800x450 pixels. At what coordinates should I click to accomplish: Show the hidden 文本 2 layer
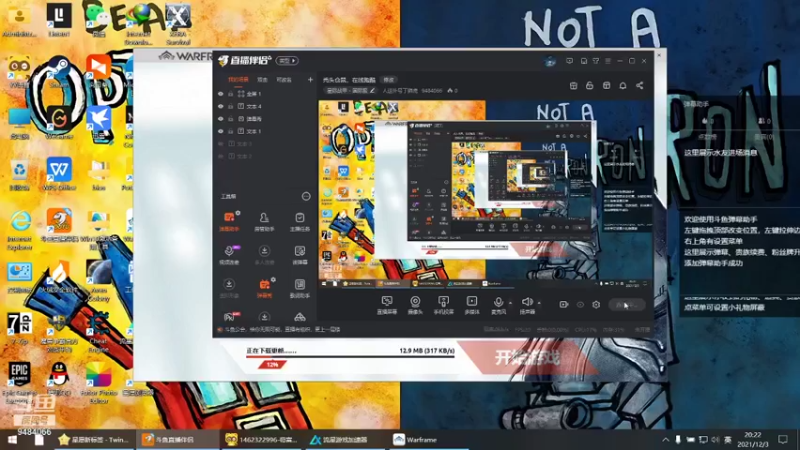tap(221, 156)
